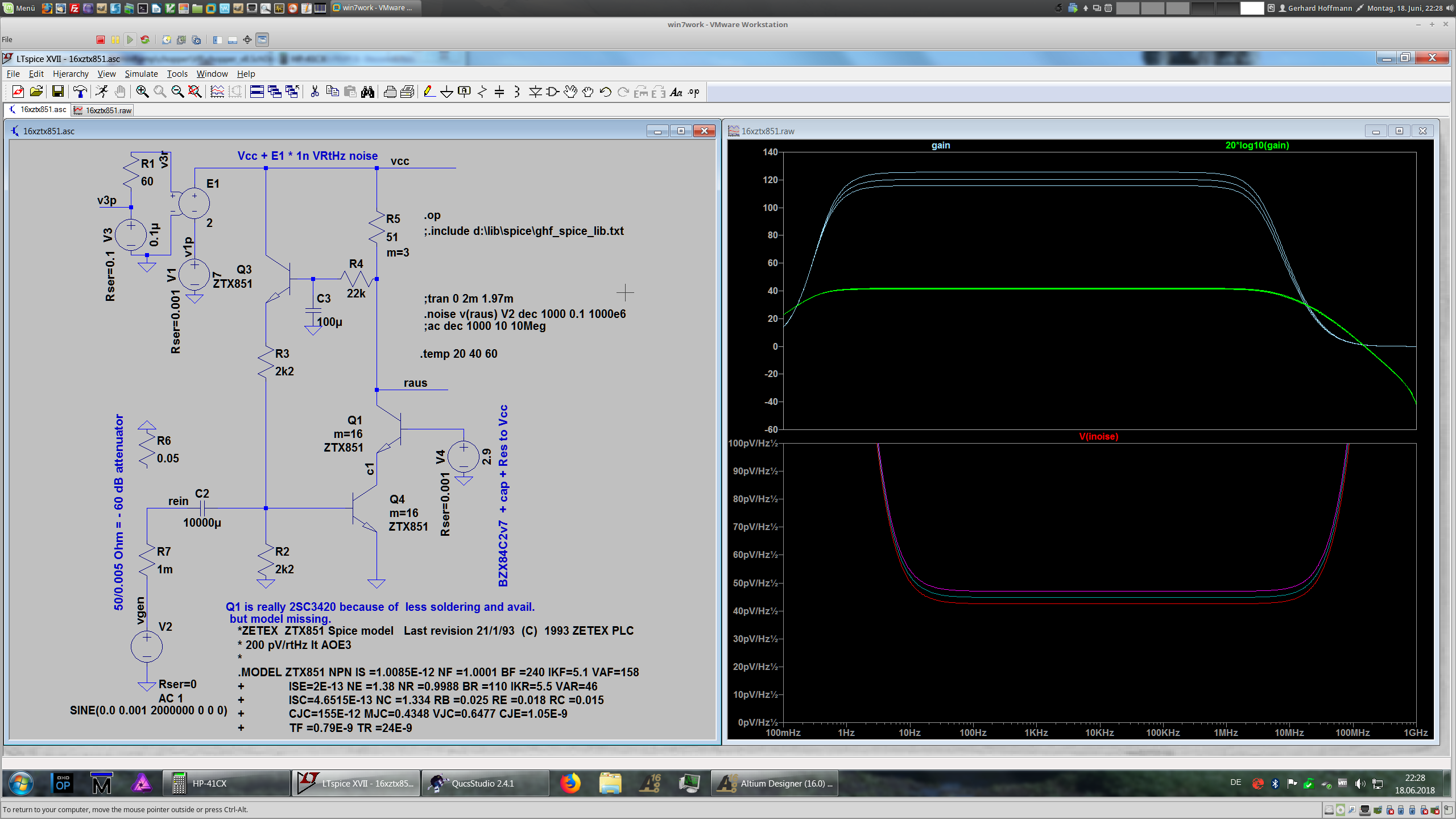Click the .temp 20 40 60 directive
The image size is (1456, 819).
click(x=459, y=354)
